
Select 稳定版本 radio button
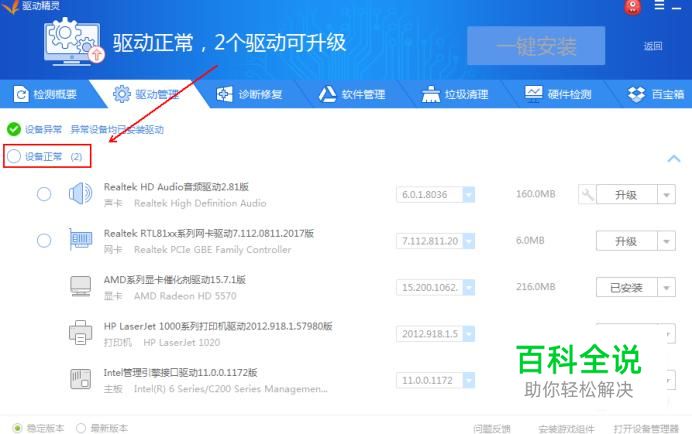(17, 428)
